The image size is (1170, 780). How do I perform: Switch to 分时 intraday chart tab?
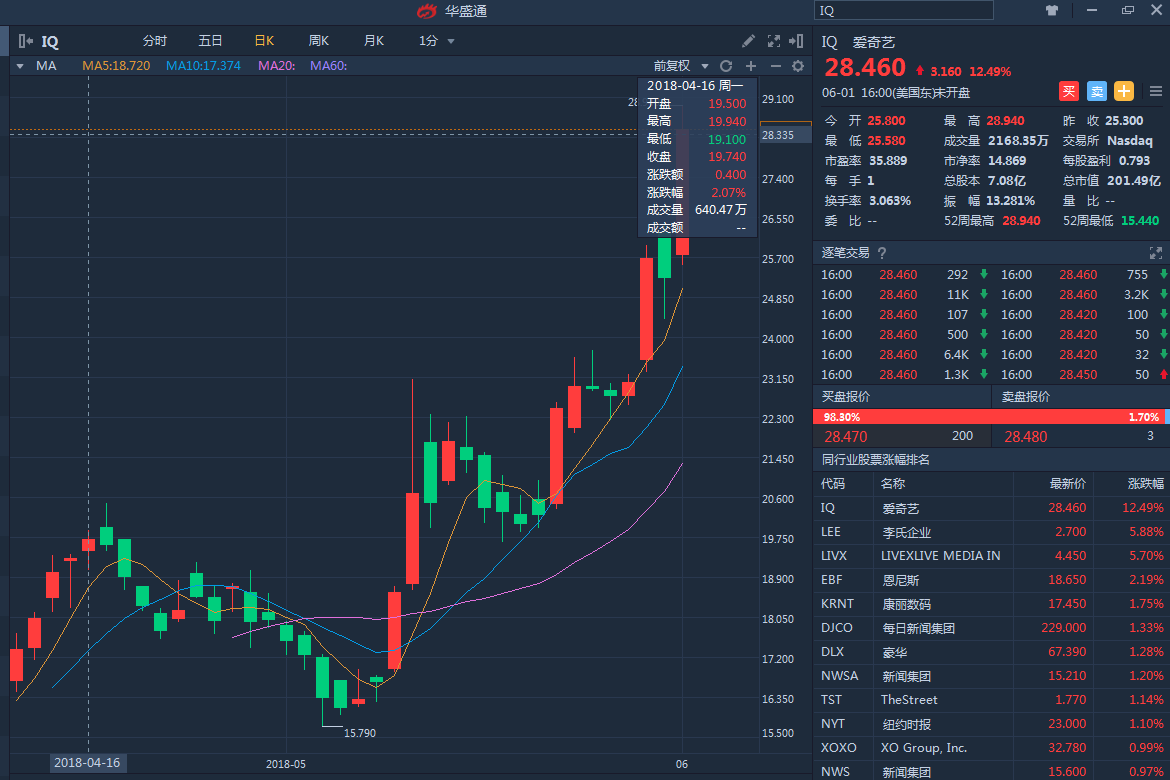154,41
